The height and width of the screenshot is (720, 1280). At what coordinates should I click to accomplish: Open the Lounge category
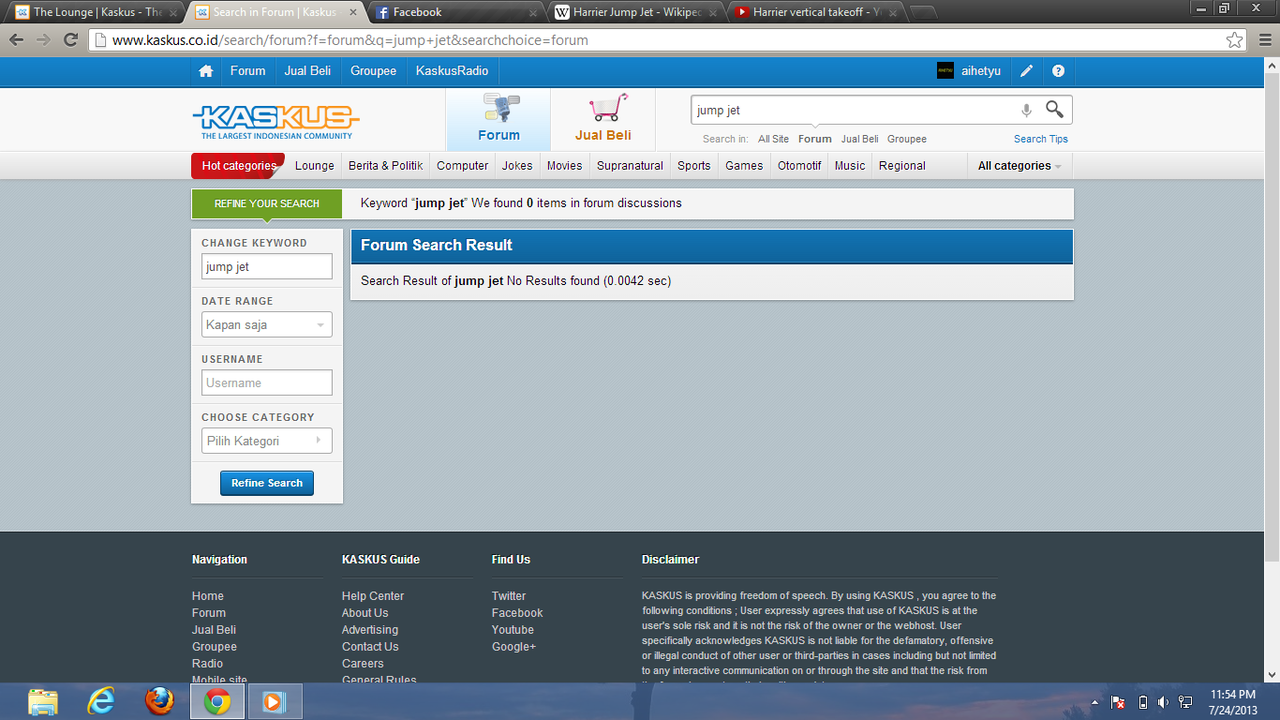314,166
